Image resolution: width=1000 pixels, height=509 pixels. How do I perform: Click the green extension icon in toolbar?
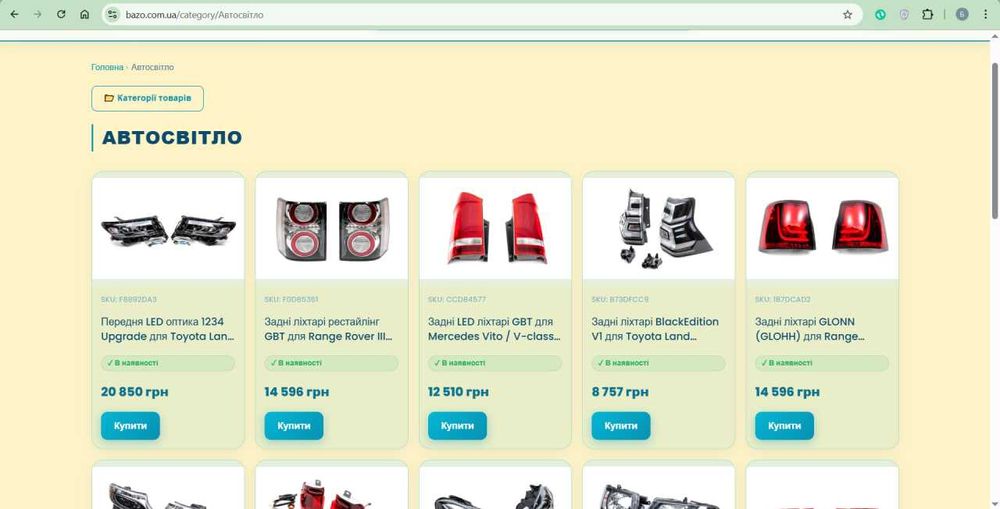881,15
